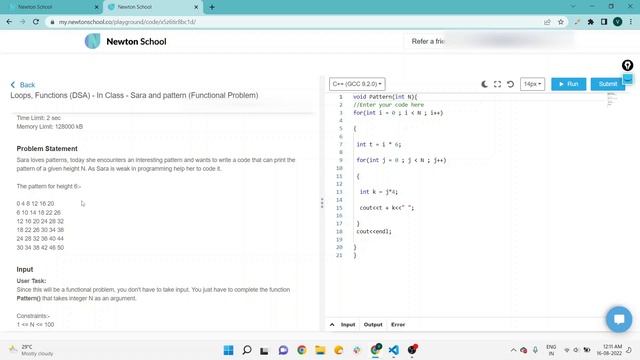Show hidden system tray icons

pos(513,350)
